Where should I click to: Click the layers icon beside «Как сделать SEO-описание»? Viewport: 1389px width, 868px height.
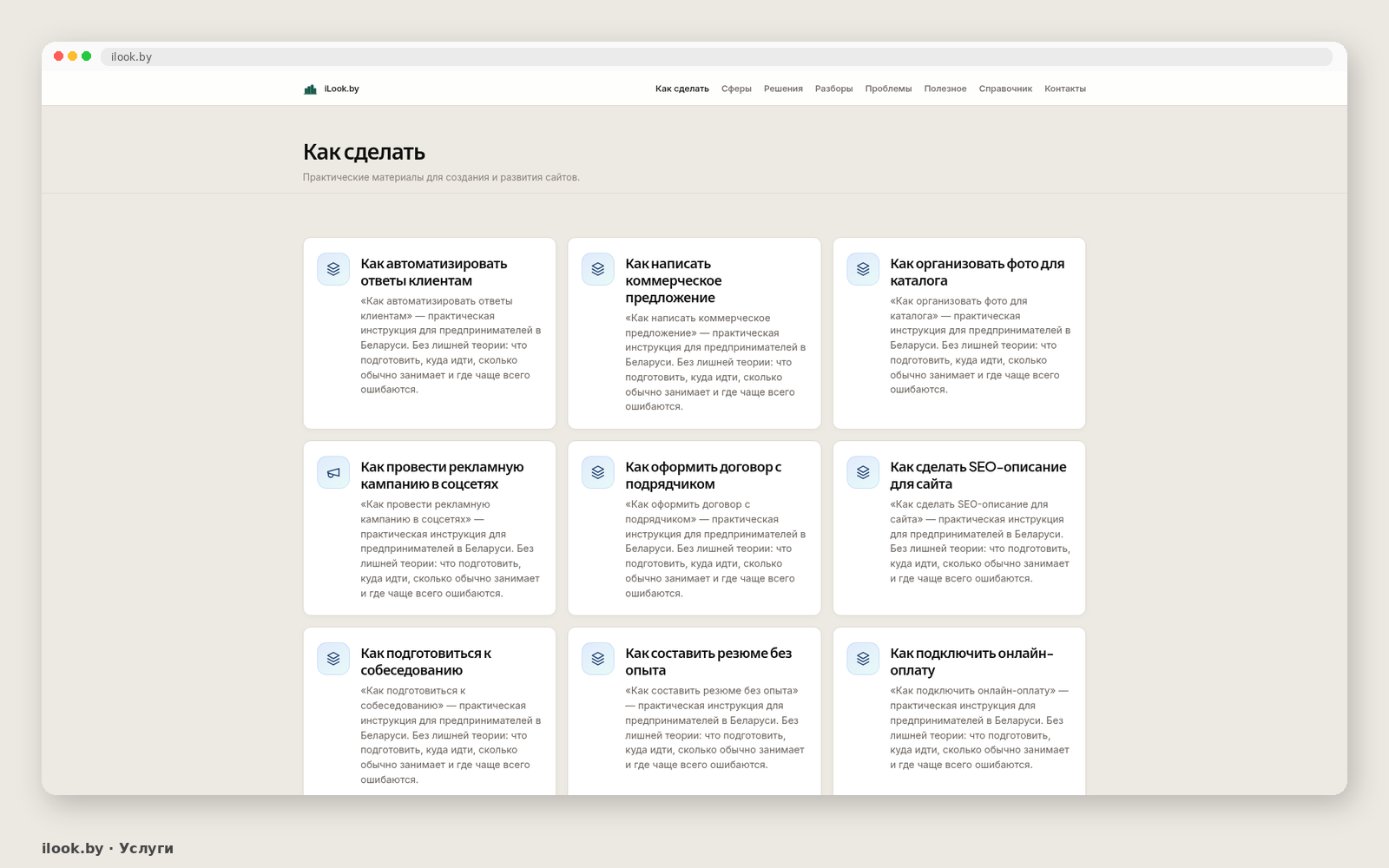(863, 473)
